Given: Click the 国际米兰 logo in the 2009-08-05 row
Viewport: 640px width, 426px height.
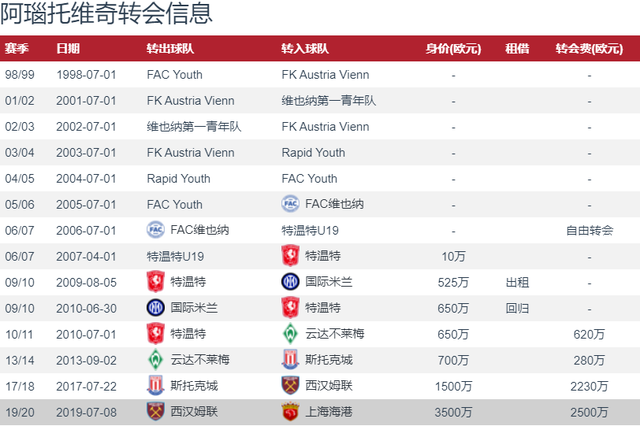Looking at the screenshot, I should (290, 282).
